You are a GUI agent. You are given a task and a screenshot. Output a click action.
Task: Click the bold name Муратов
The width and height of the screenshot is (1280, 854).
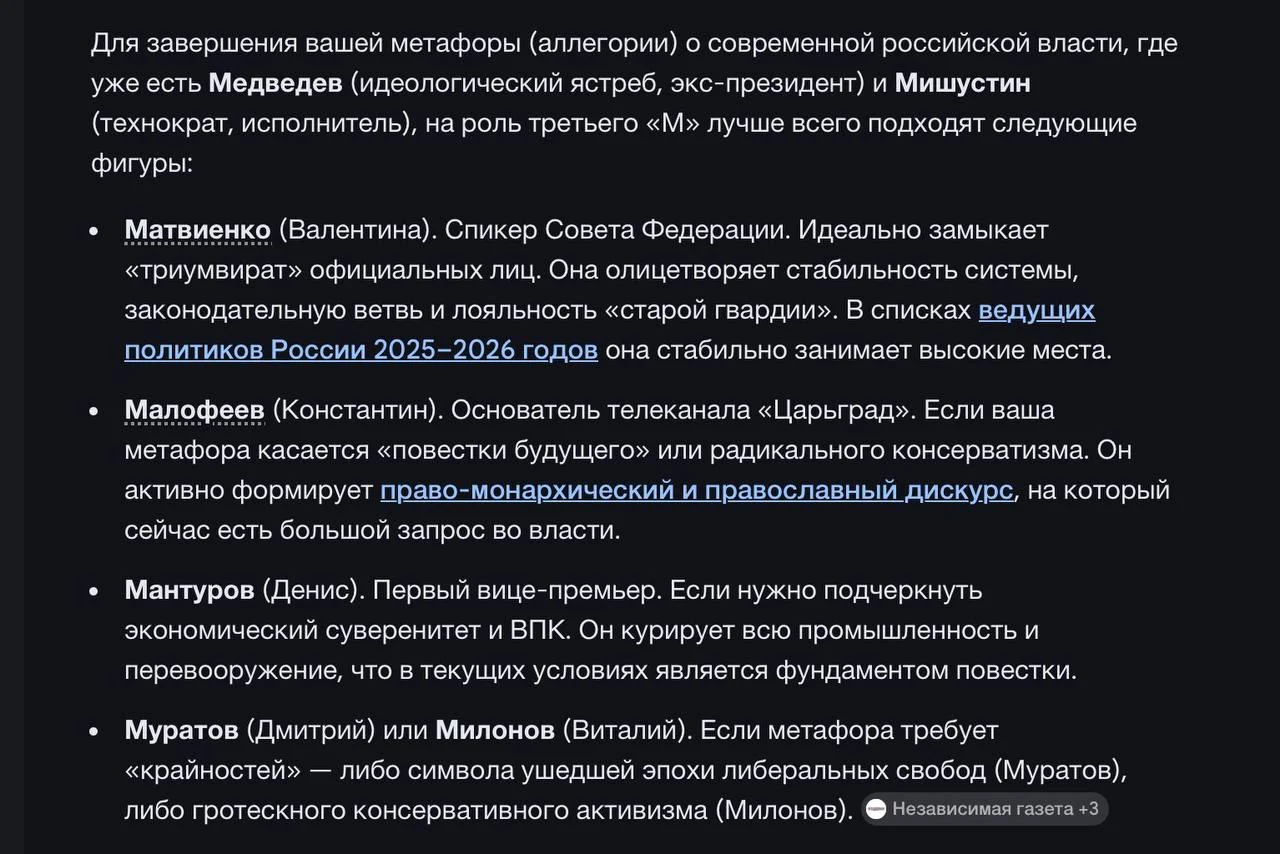click(181, 730)
